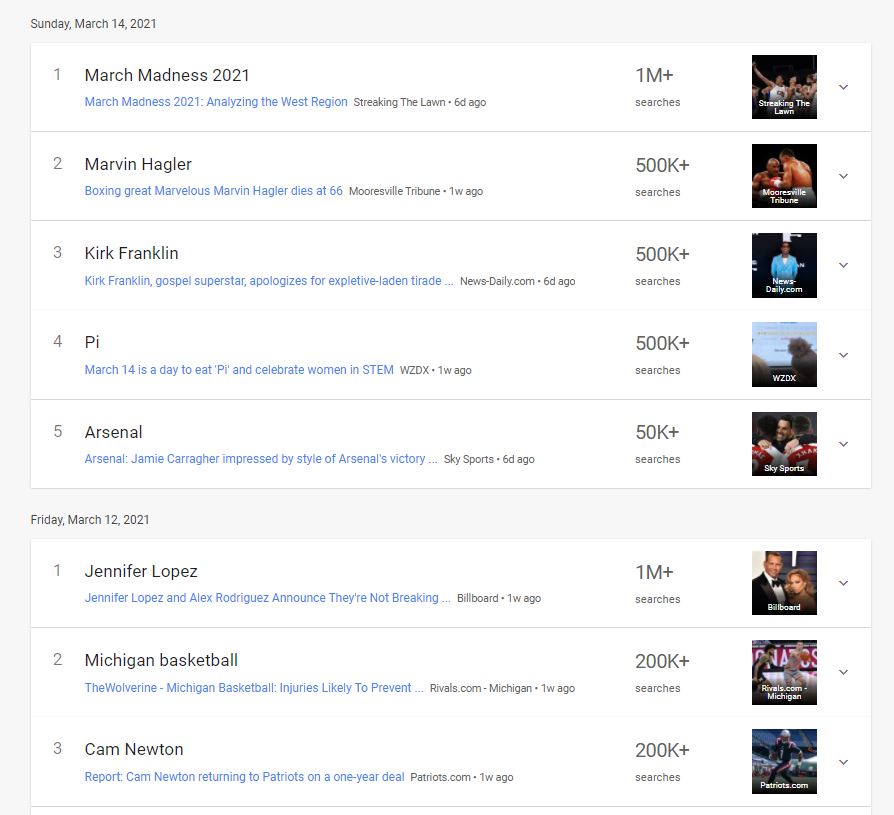Click the Streaking The Lawn thumbnail
Image resolution: width=894 pixels, height=815 pixels.
coord(784,87)
